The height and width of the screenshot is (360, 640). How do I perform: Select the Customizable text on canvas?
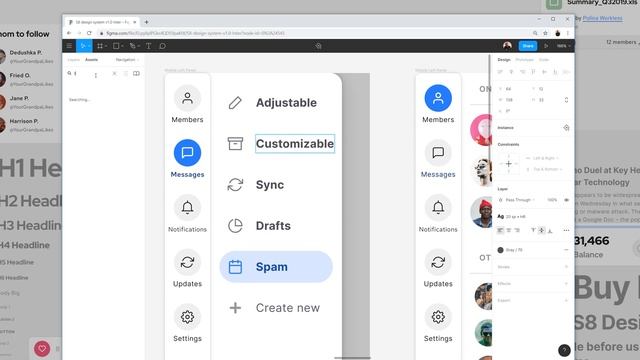295,144
